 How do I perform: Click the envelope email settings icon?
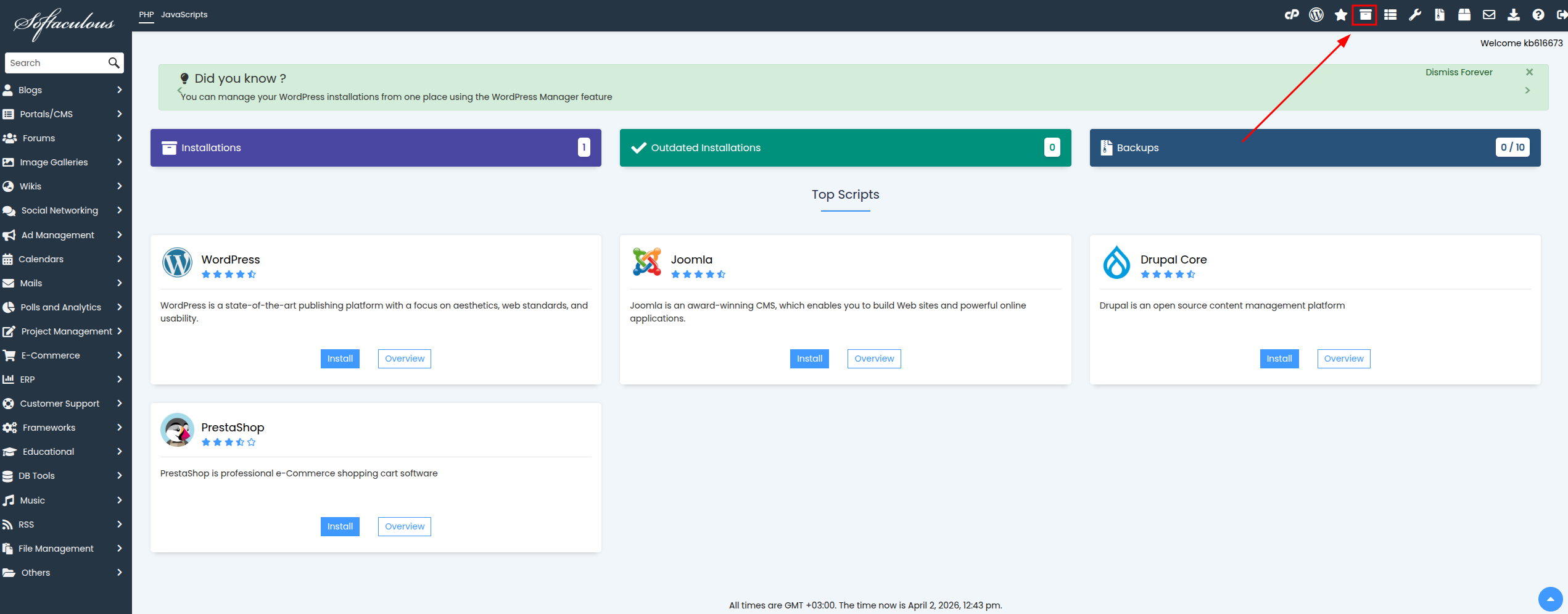click(1489, 15)
